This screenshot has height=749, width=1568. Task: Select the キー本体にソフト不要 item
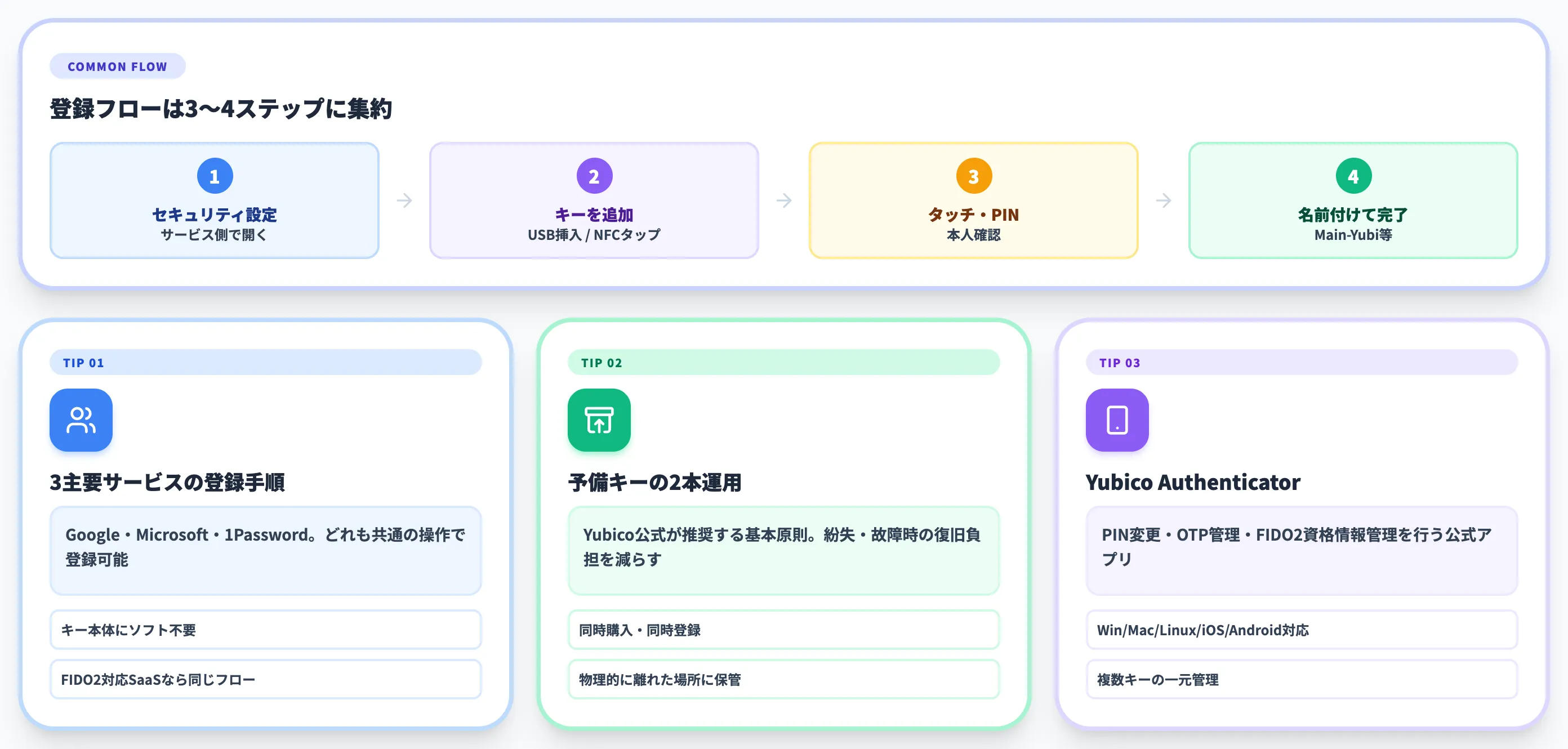(x=265, y=630)
